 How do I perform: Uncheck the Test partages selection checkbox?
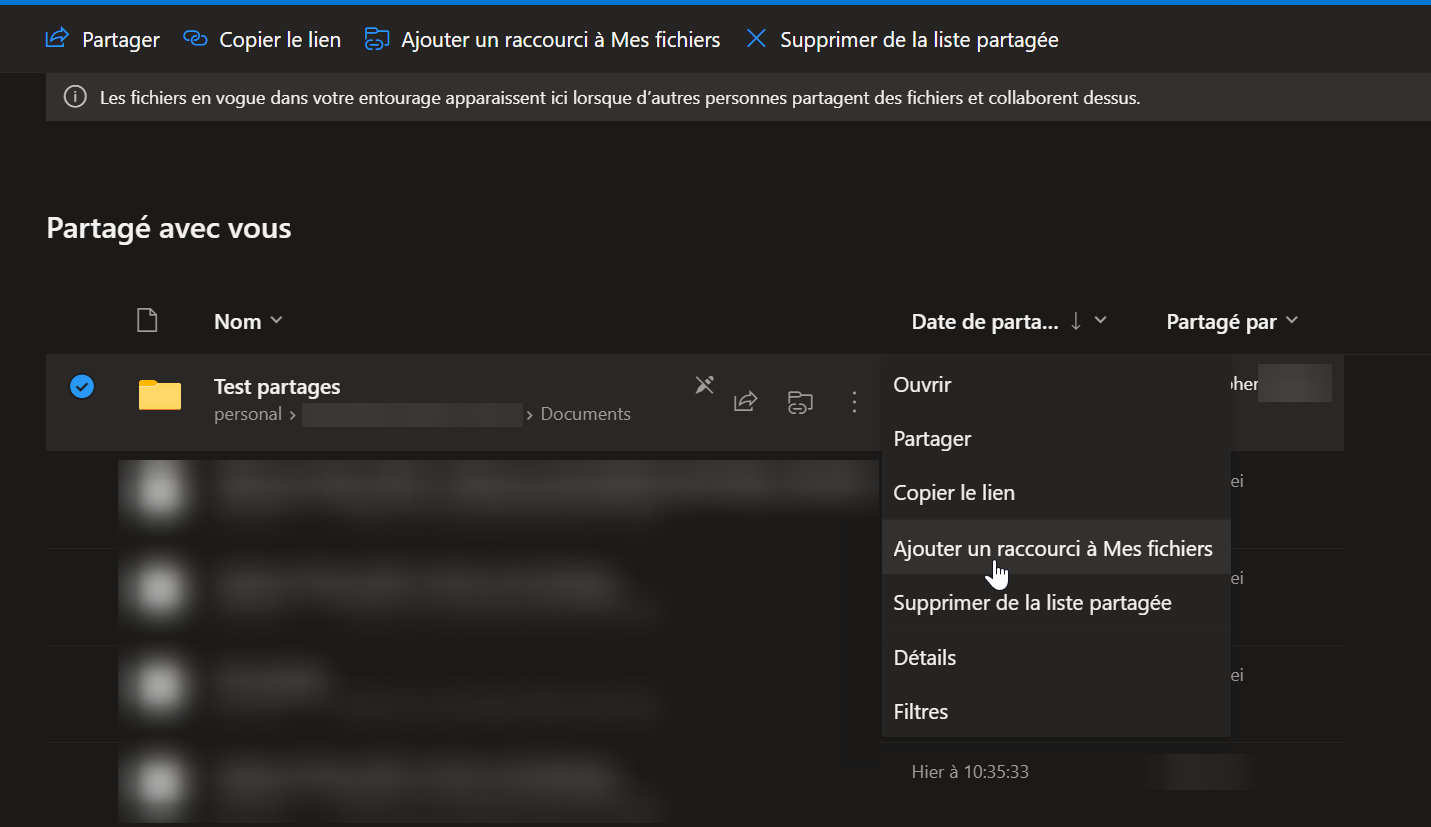82,386
